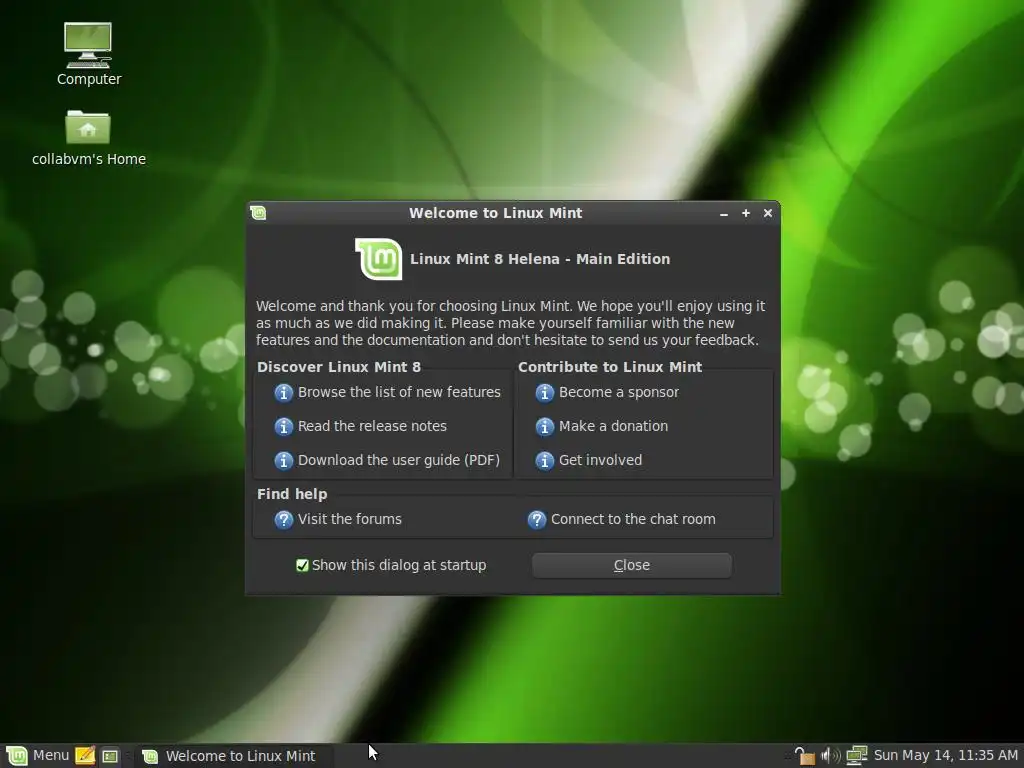This screenshot has height=768, width=1024.
Task: Select Welcome to Linux Mint taskbar entry
Action: pyautogui.click(x=234, y=756)
